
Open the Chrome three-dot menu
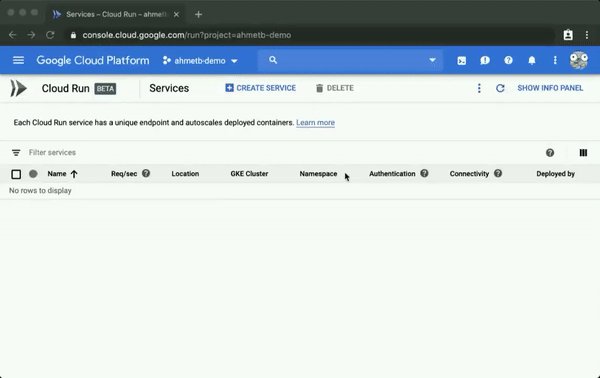[x=587, y=35]
